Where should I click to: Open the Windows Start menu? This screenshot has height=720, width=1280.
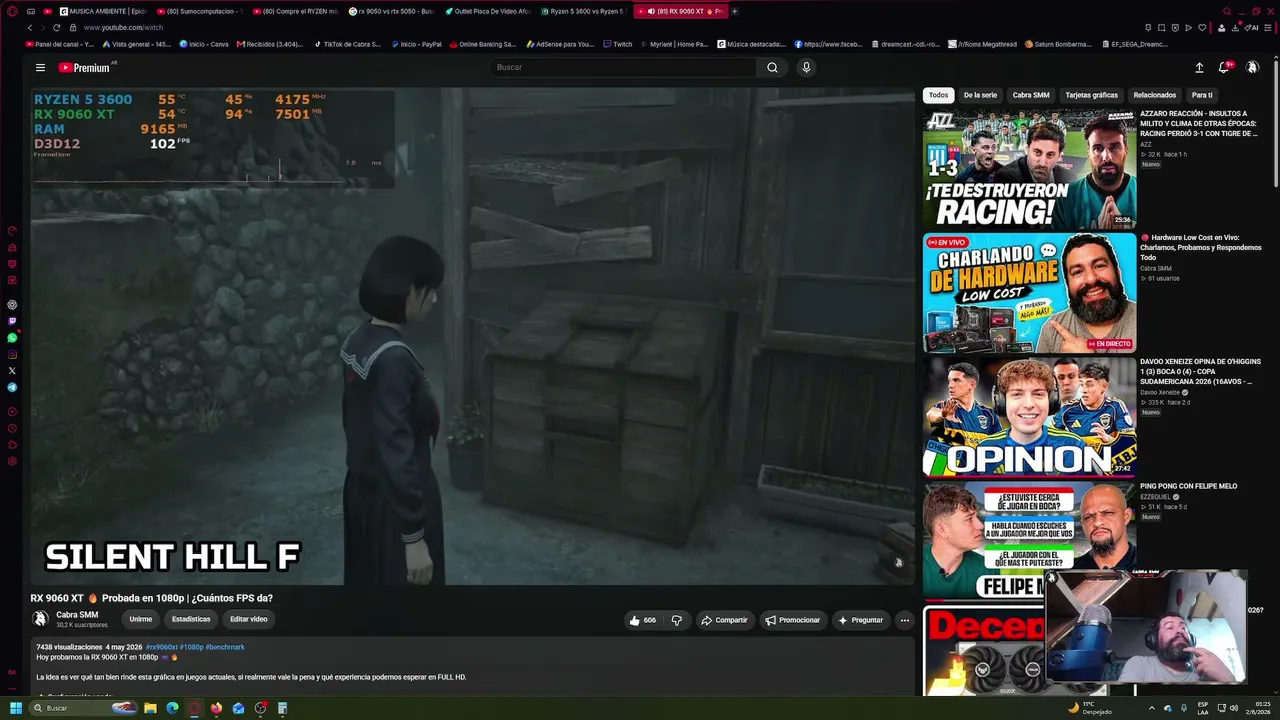(x=15, y=708)
